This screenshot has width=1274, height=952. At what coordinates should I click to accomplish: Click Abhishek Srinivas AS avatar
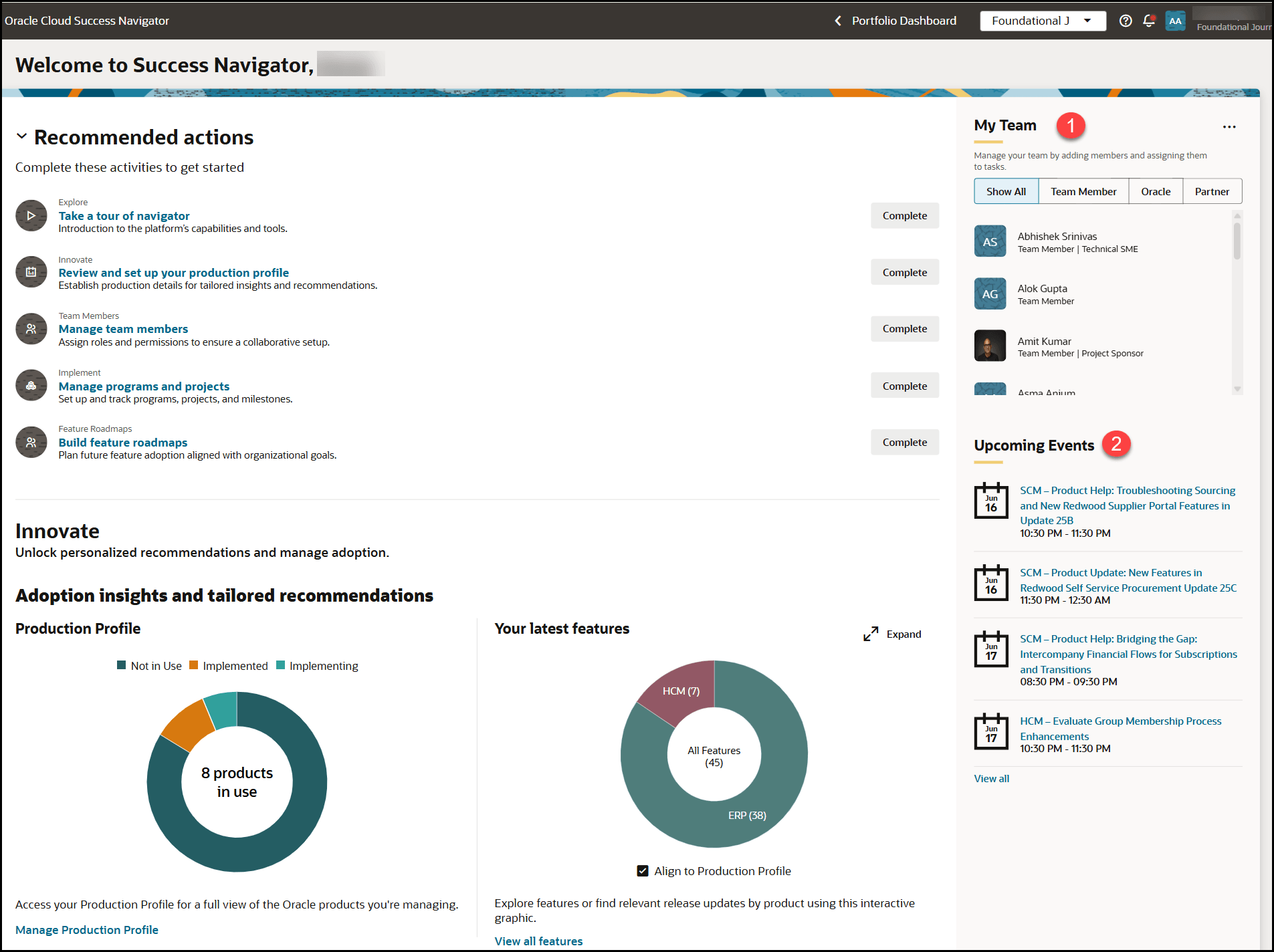pos(990,241)
